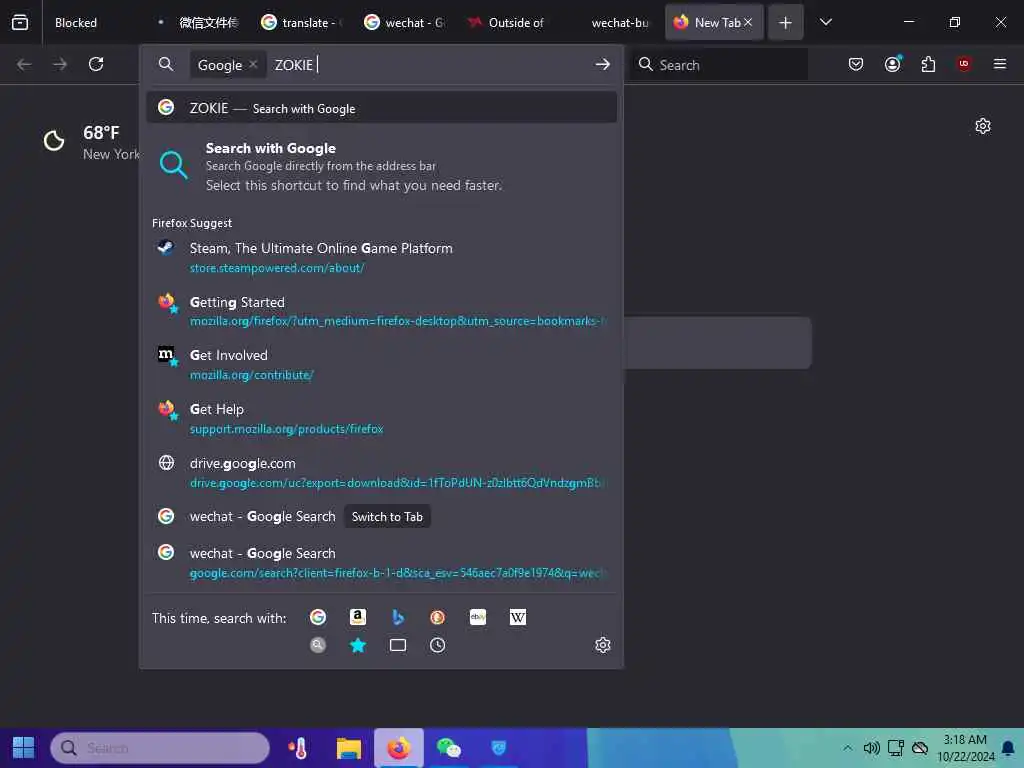
Task: Remove the Google search chip
Action: (x=253, y=64)
